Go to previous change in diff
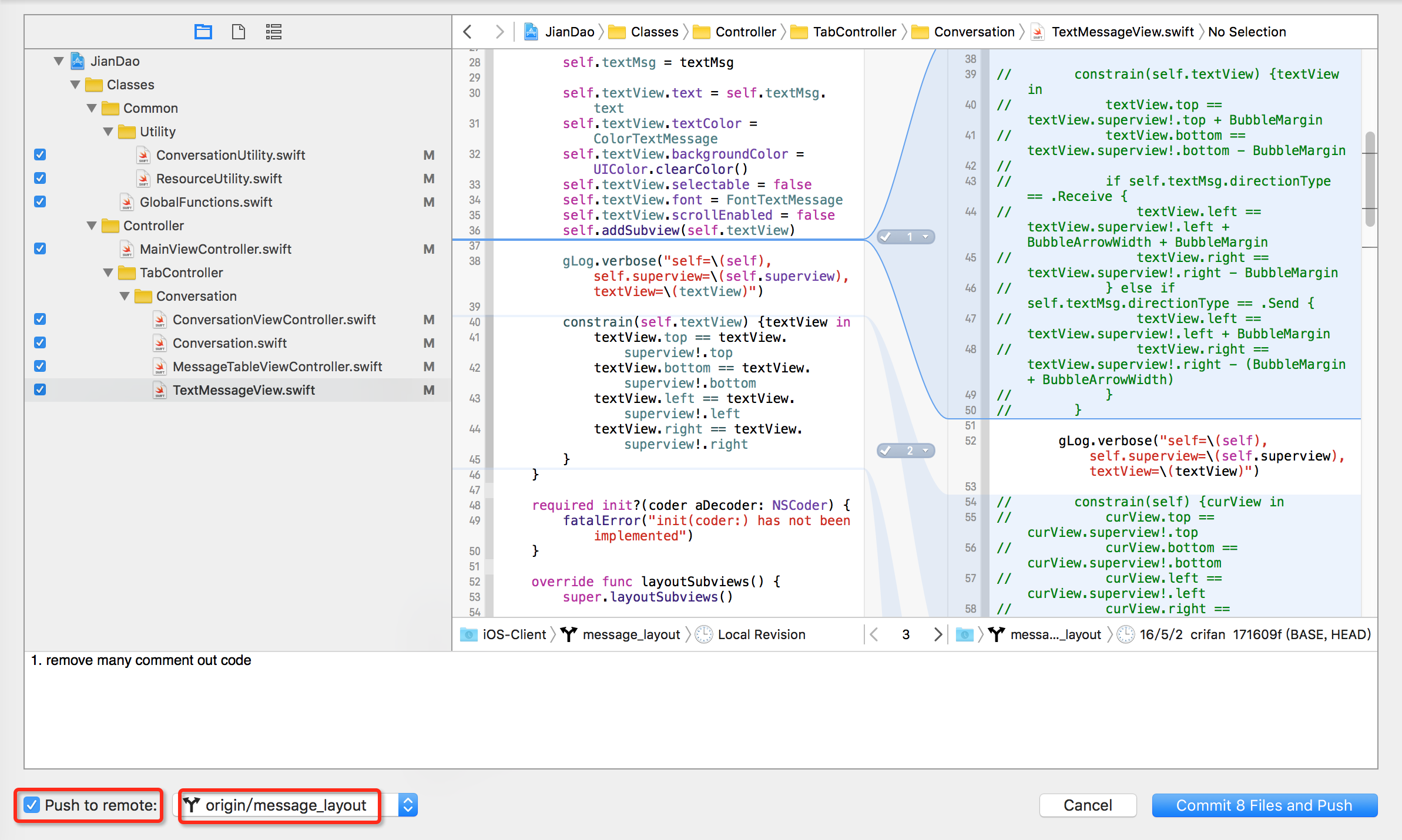The image size is (1402, 840). pyautogui.click(x=874, y=634)
